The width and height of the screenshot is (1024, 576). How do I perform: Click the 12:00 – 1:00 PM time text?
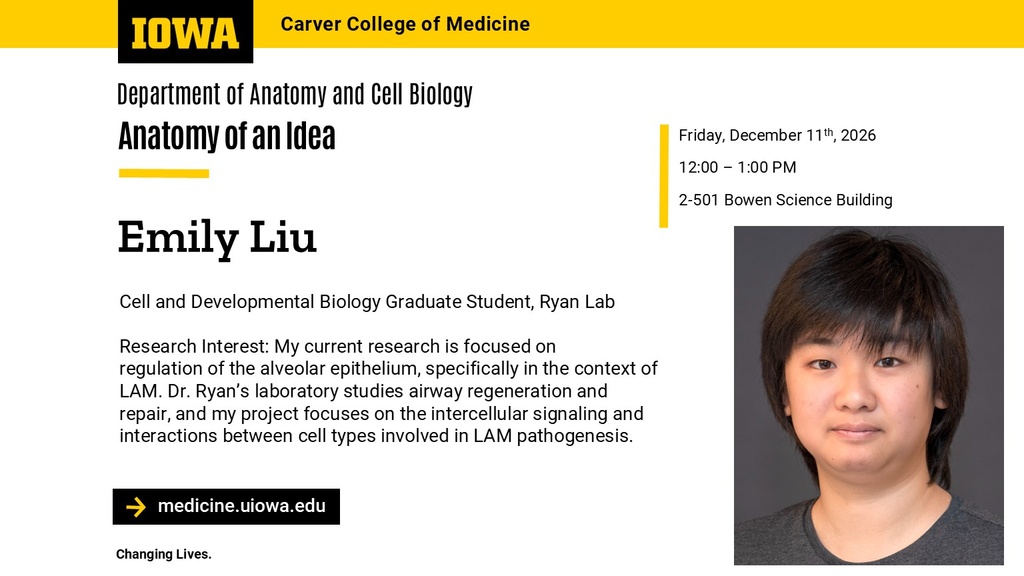[x=737, y=168]
